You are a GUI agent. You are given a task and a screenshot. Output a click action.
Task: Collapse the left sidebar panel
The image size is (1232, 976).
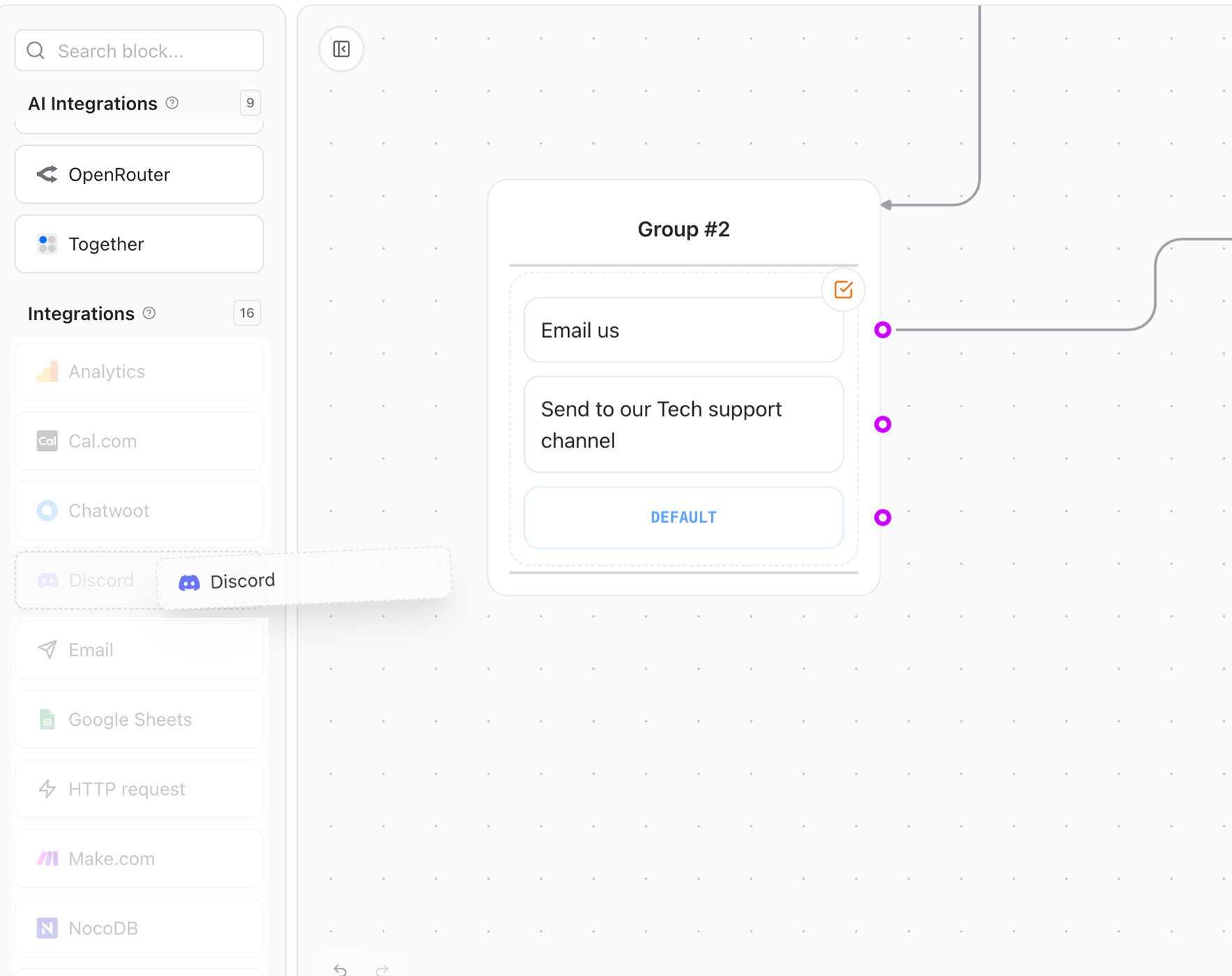[341, 49]
